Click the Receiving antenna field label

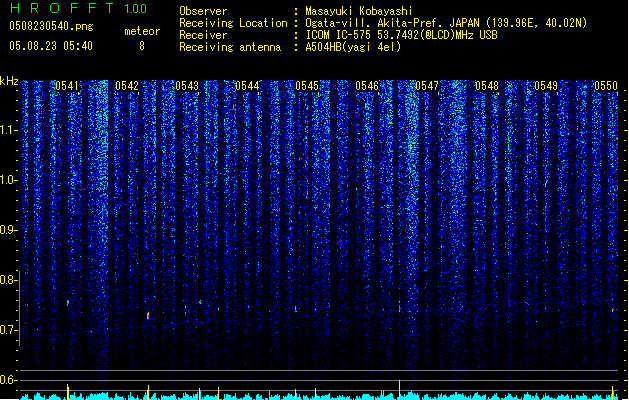tap(230, 47)
